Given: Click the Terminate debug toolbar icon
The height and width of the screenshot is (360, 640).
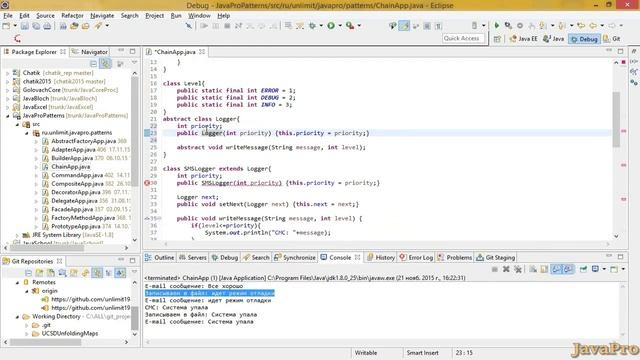Looking at the screenshot, I should (x=227, y=26).
